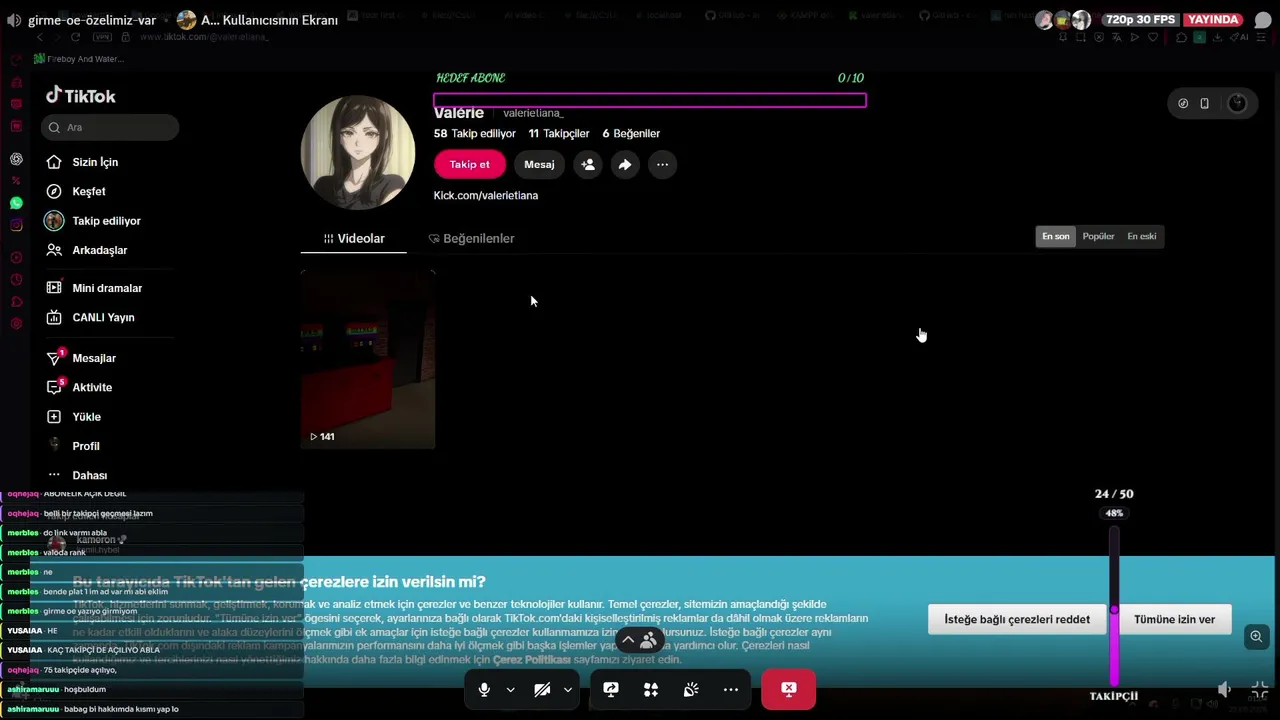This screenshot has width=1280, height=720.
Task: Click the screen share icon in call bar
Action: pyautogui.click(x=611, y=690)
